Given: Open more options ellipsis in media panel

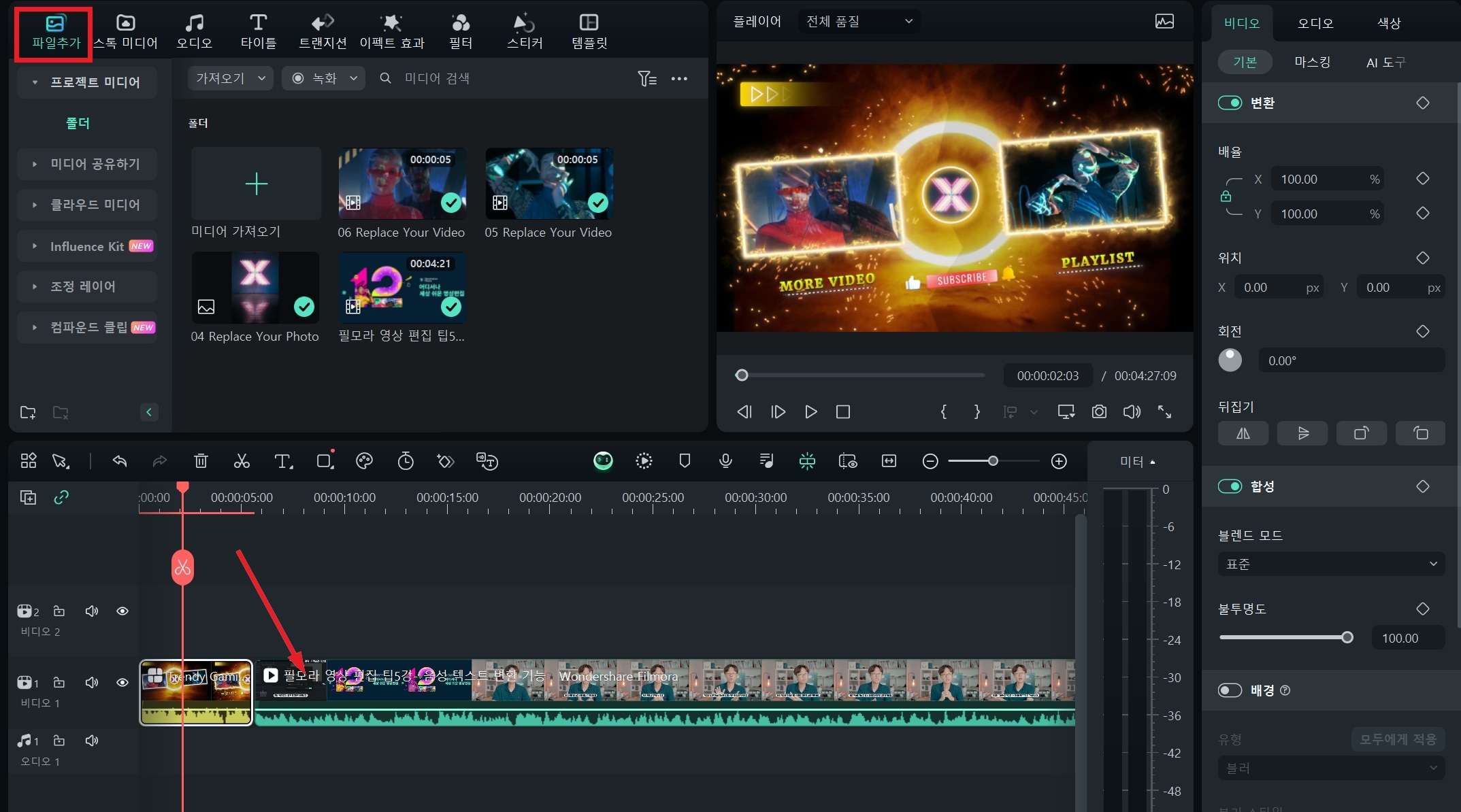Looking at the screenshot, I should (679, 79).
